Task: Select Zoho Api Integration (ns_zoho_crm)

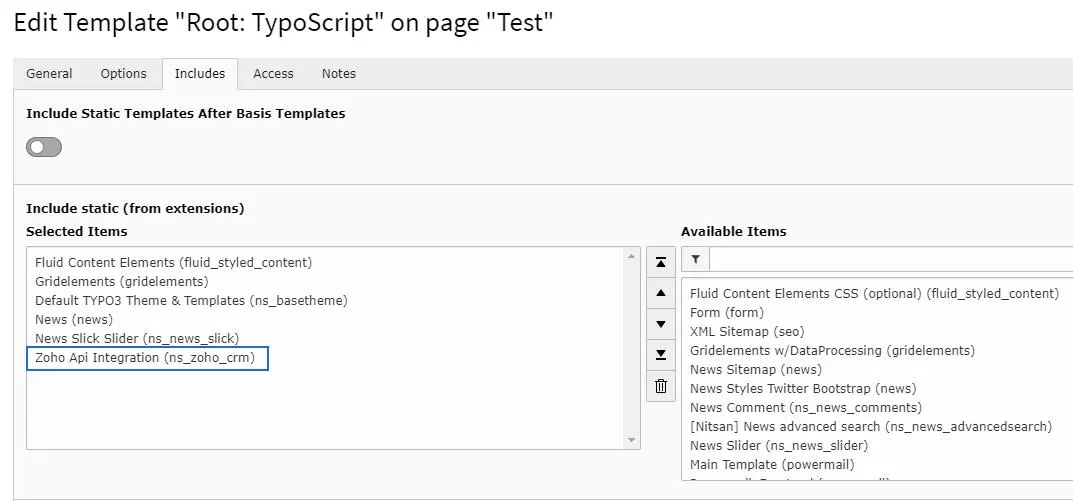Action: [147, 358]
